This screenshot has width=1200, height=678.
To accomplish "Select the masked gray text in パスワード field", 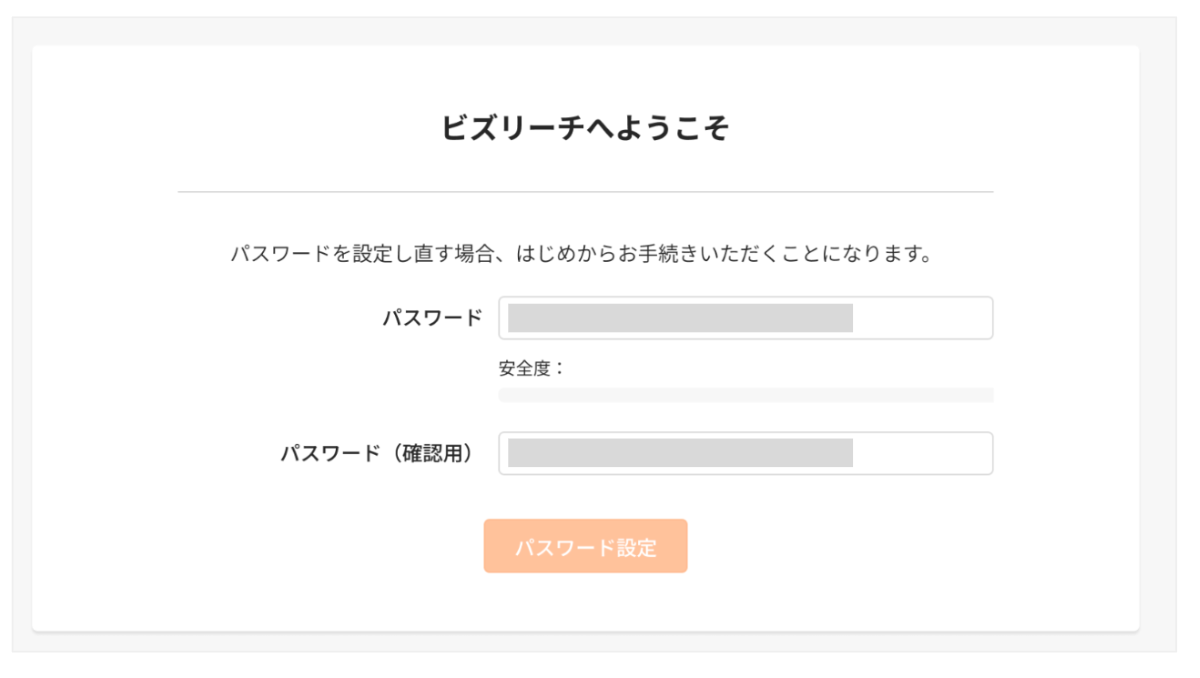I will [680, 318].
